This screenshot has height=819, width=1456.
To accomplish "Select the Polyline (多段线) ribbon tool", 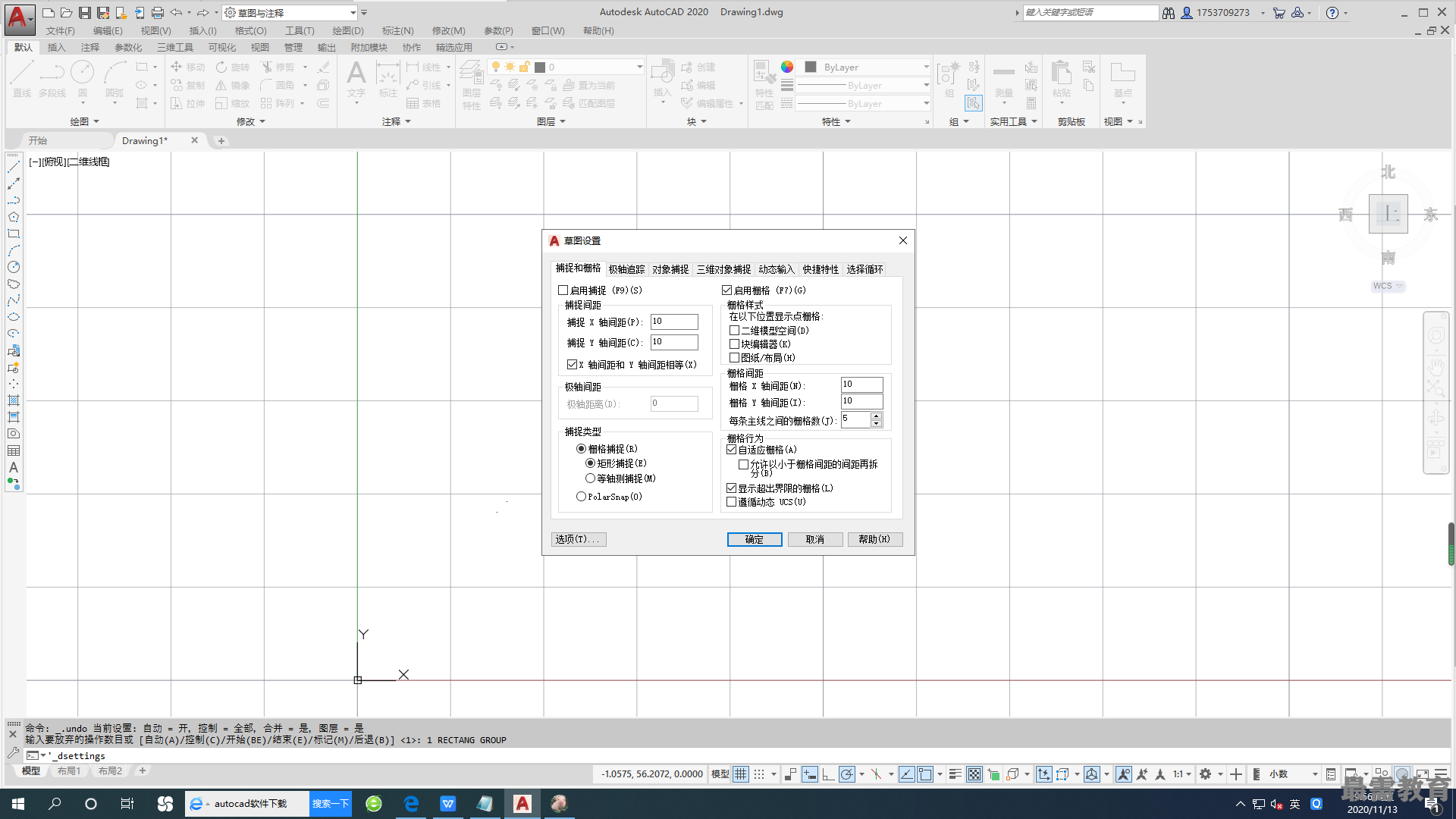I will 52,79.
